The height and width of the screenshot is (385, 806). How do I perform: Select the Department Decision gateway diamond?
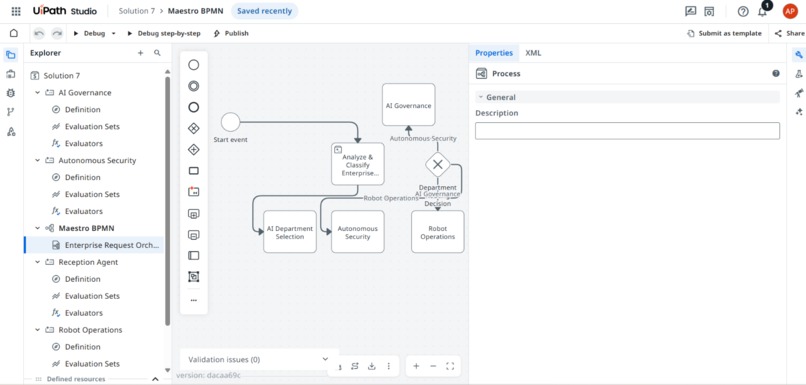[437, 164]
